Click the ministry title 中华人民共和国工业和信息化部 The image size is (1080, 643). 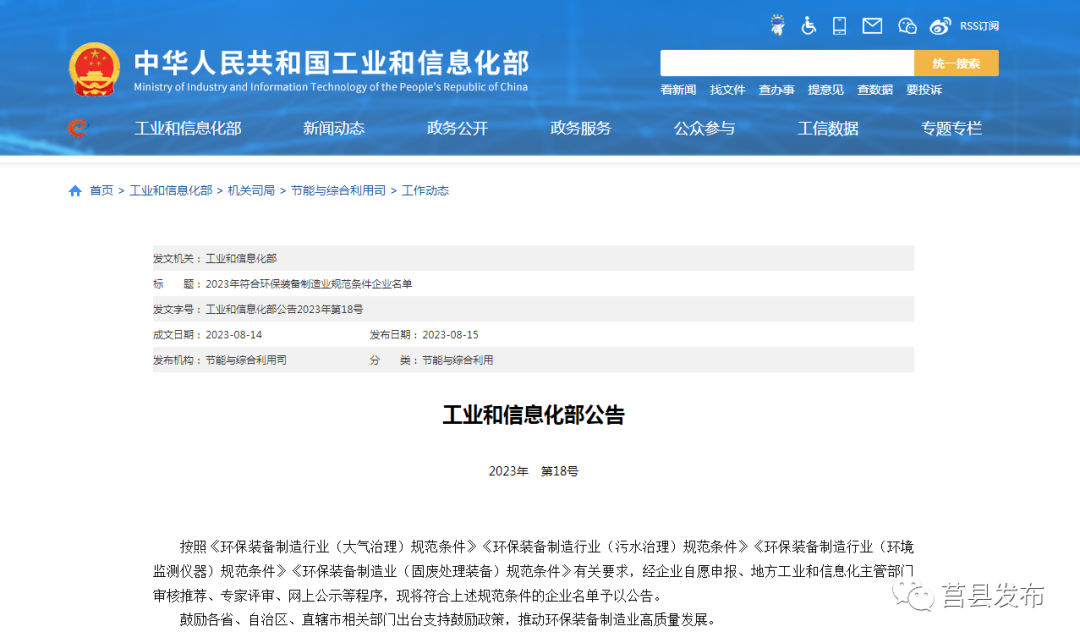[x=331, y=63]
